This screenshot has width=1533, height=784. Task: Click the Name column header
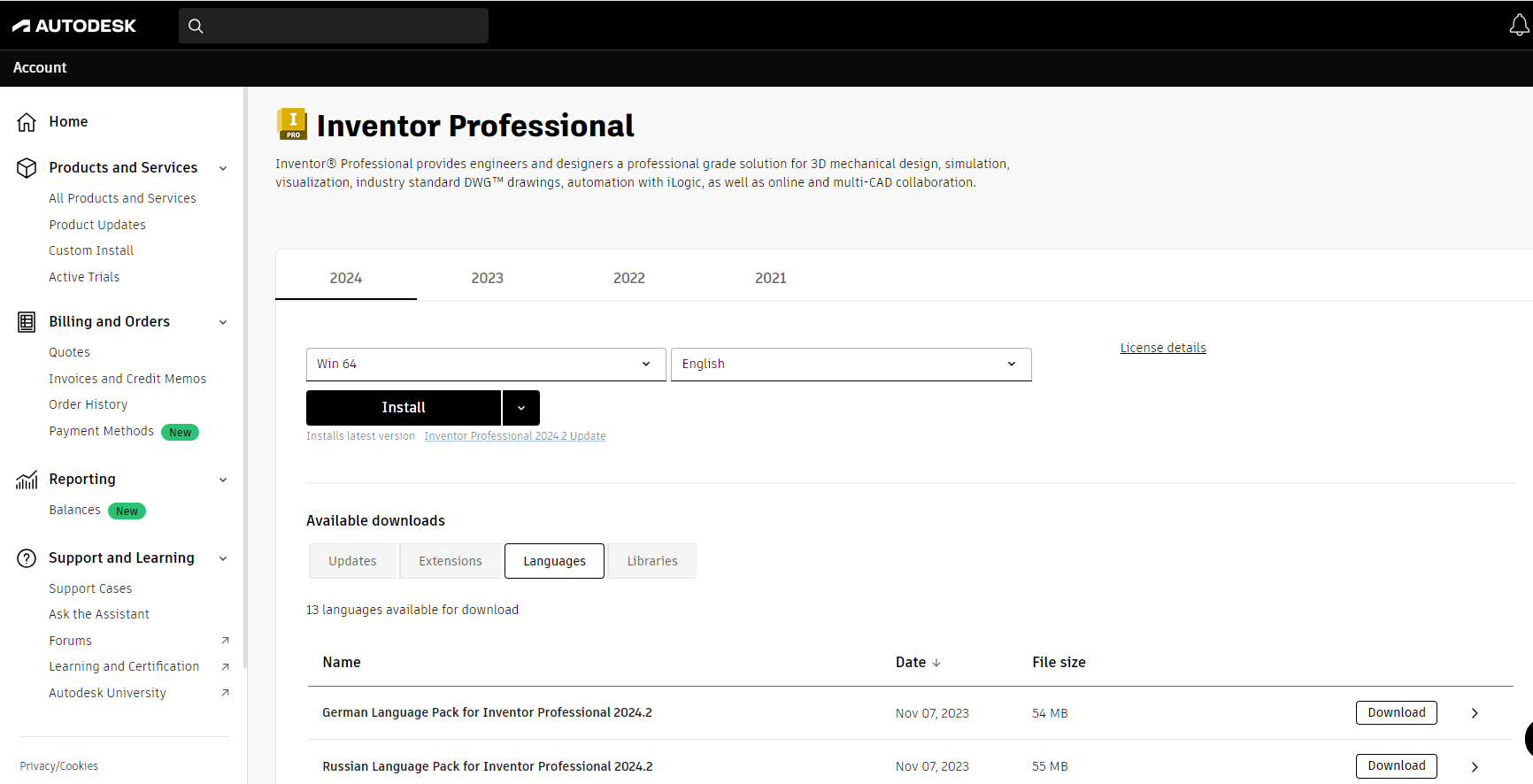(x=342, y=663)
